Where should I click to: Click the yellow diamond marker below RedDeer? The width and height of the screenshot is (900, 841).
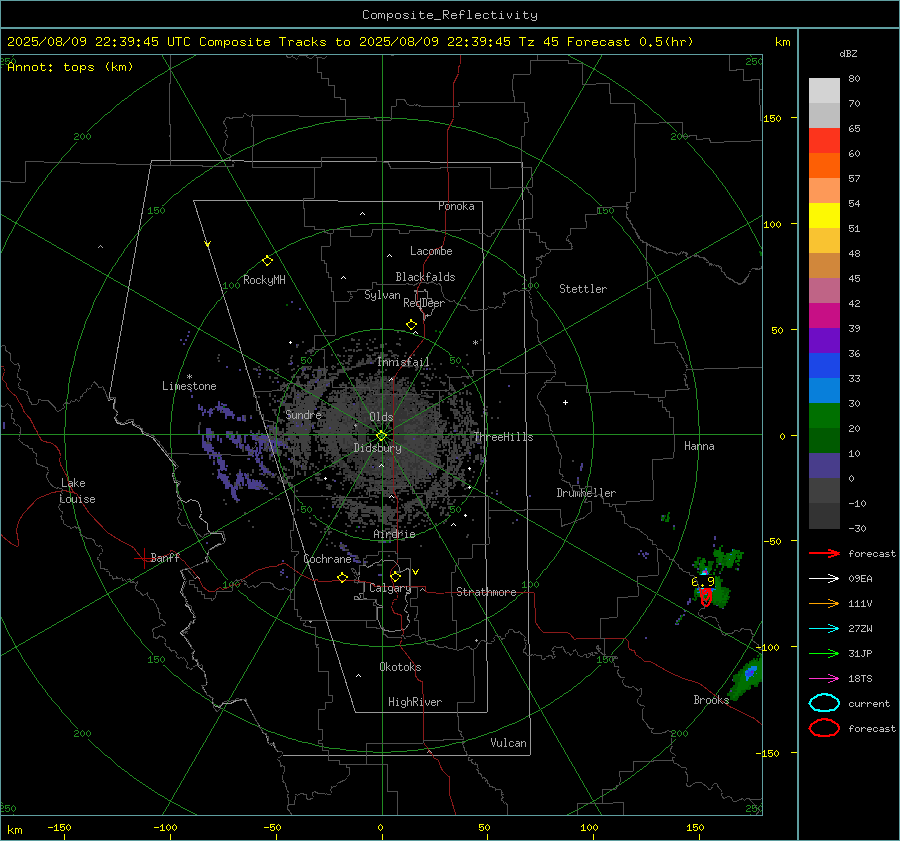pyautogui.click(x=411, y=325)
